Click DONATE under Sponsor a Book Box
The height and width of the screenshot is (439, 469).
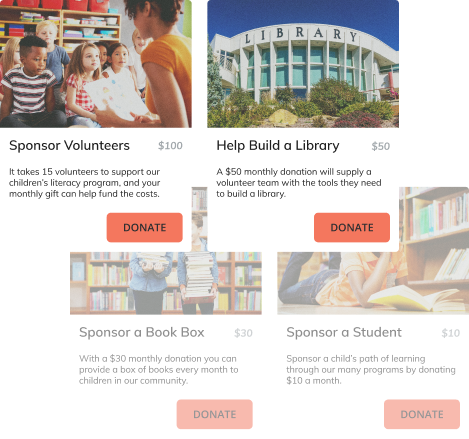(x=214, y=414)
